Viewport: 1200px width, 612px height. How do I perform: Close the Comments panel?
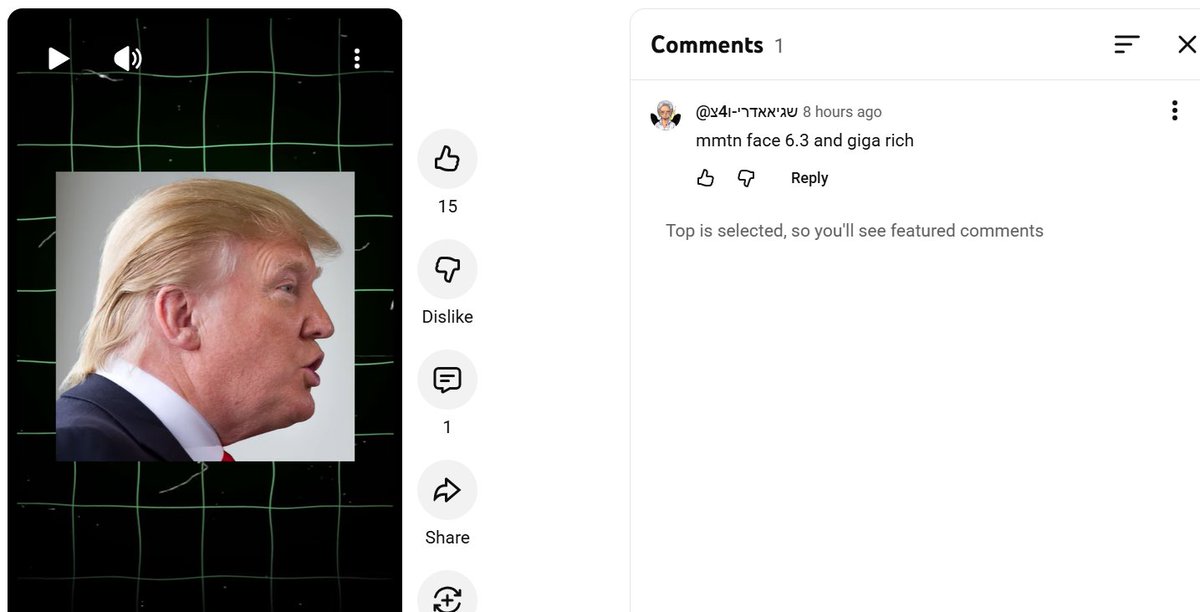point(1187,44)
